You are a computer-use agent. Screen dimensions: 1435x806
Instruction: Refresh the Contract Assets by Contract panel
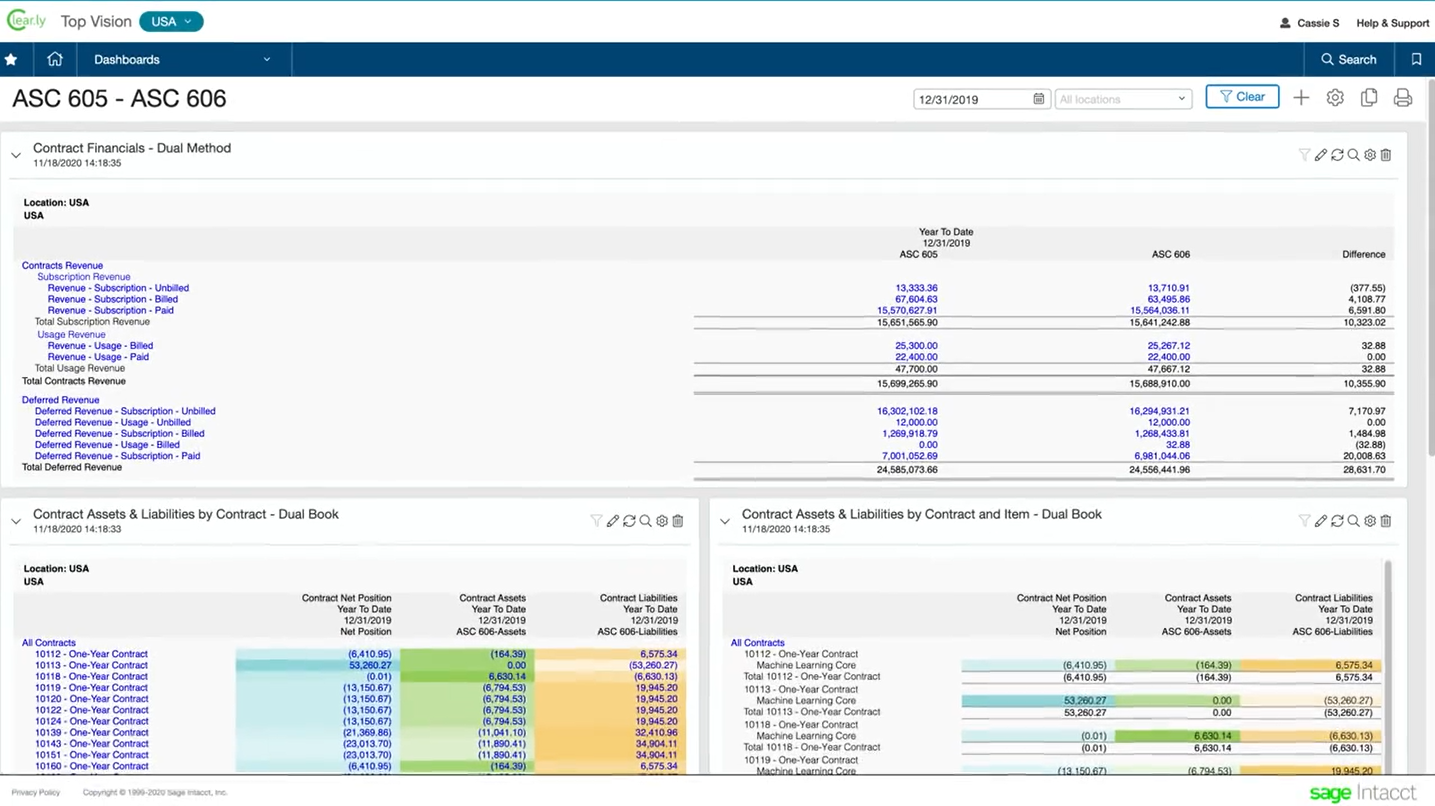pyautogui.click(x=629, y=521)
